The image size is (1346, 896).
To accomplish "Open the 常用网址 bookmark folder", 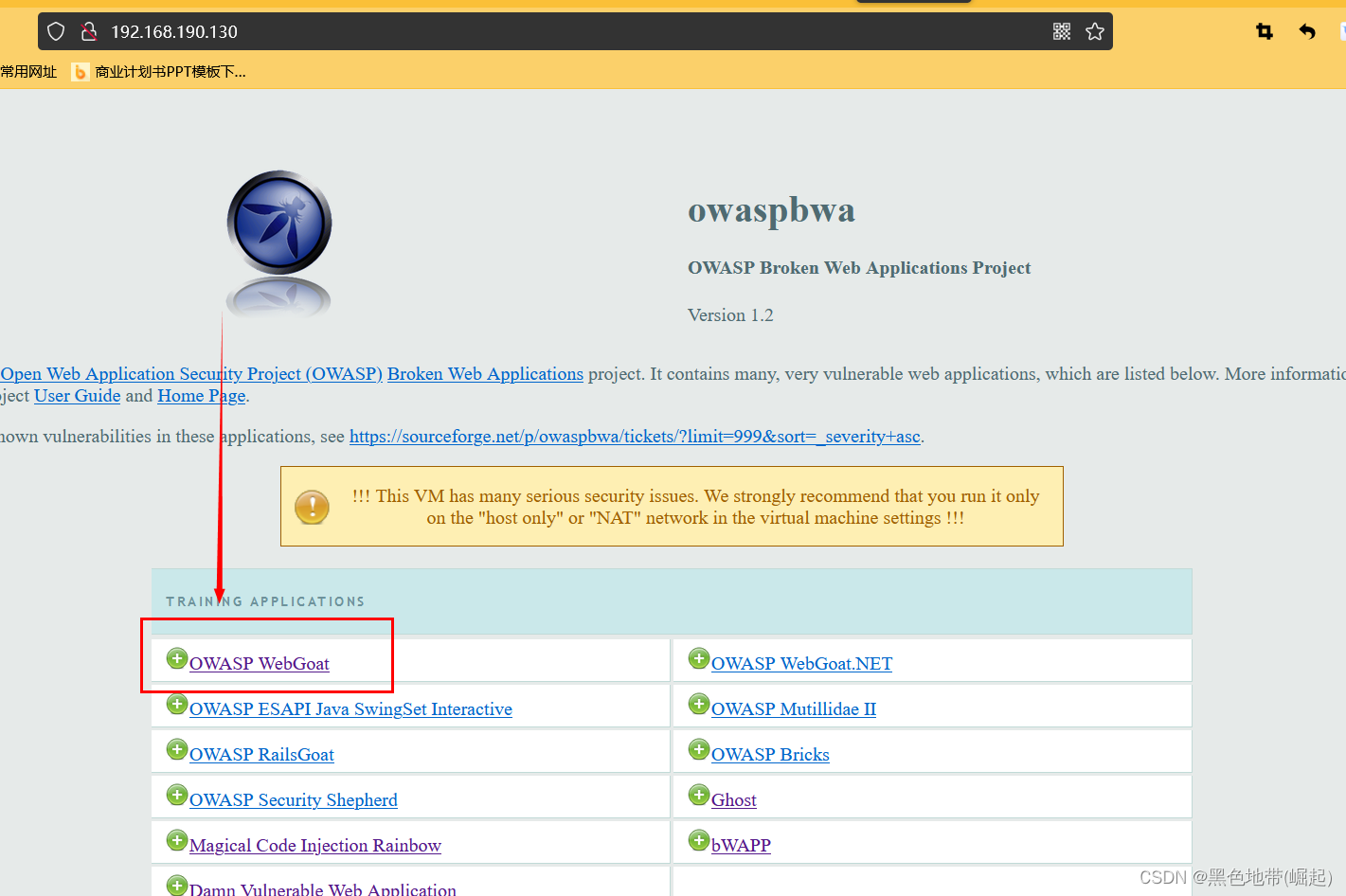I will pyautogui.click(x=28, y=72).
